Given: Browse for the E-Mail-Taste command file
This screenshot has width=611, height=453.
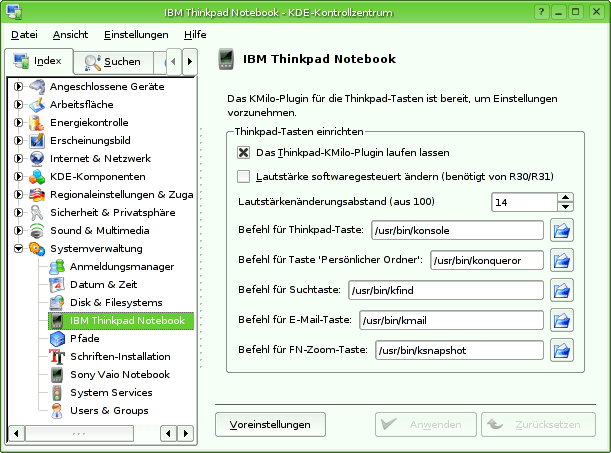Looking at the screenshot, I should click(x=562, y=320).
